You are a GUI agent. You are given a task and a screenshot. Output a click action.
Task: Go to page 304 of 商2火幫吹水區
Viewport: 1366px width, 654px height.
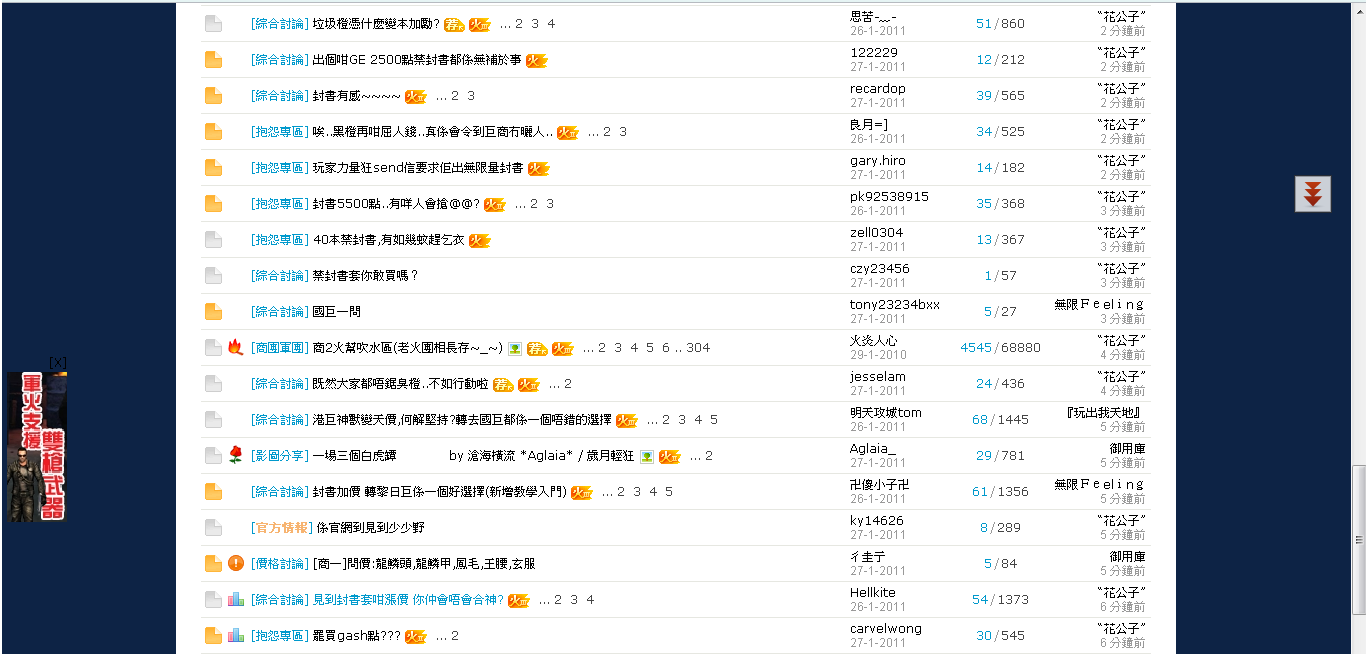point(698,348)
